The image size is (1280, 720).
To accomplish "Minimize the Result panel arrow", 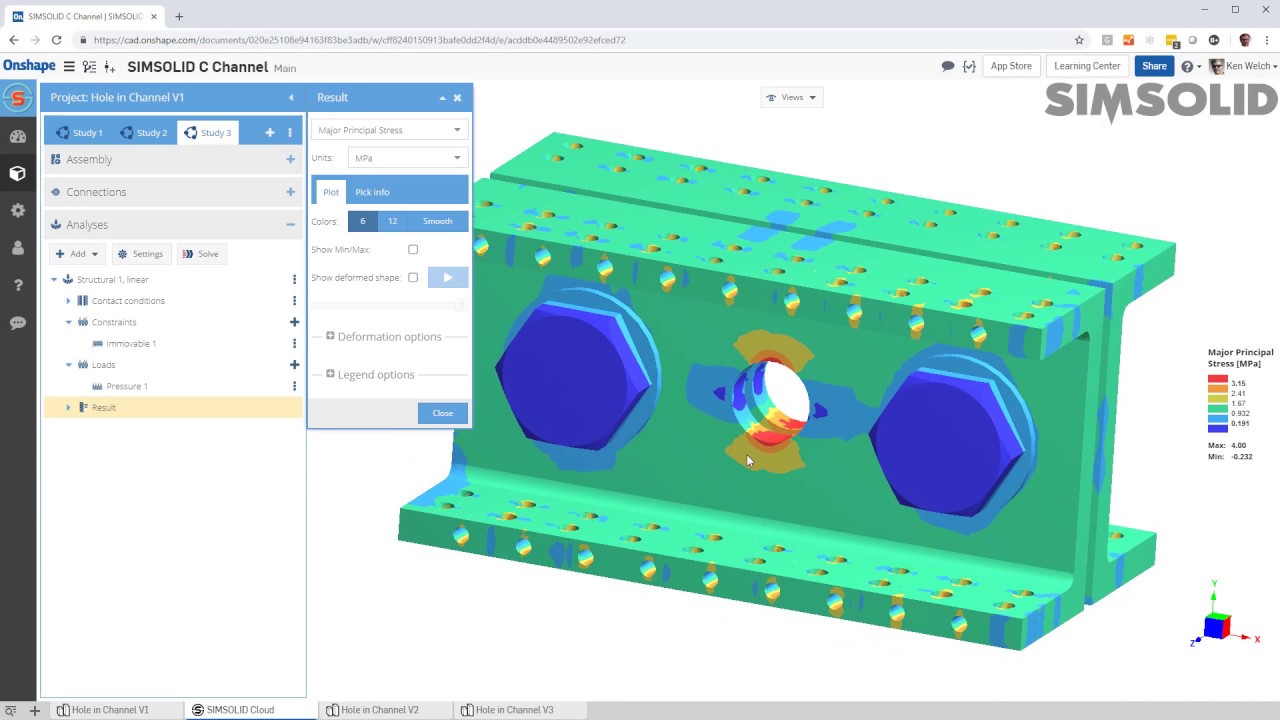I will point(442,98).
